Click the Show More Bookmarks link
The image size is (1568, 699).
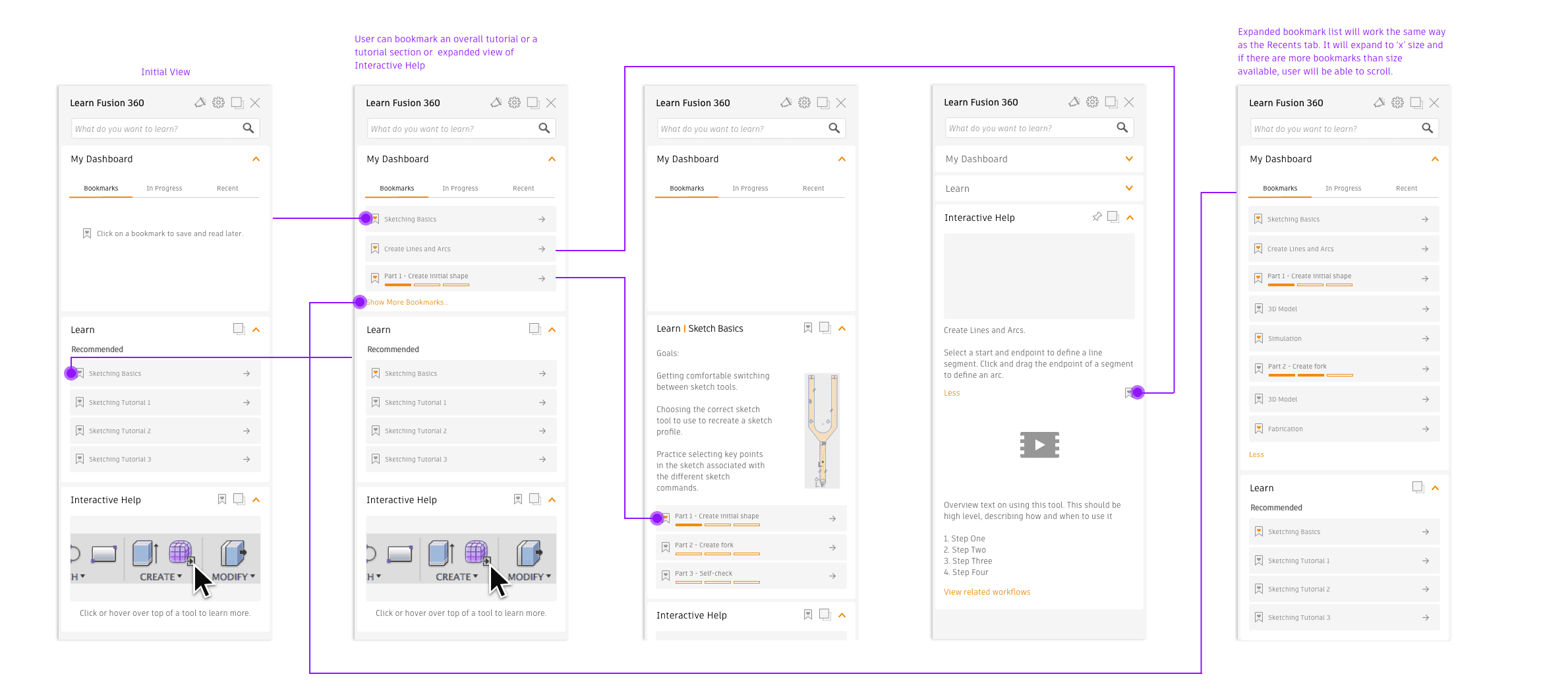pyautogui.click(x=407, y=302)
